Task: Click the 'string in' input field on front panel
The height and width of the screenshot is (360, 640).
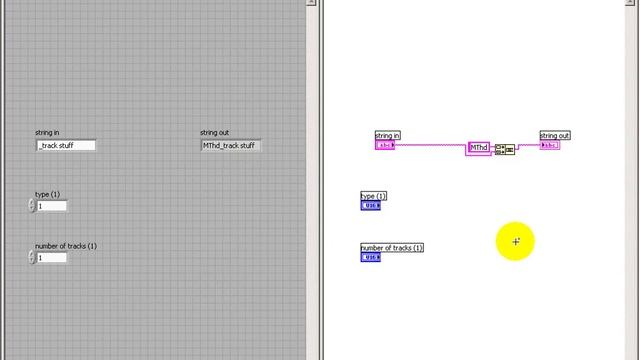Action: click(66, 146)
